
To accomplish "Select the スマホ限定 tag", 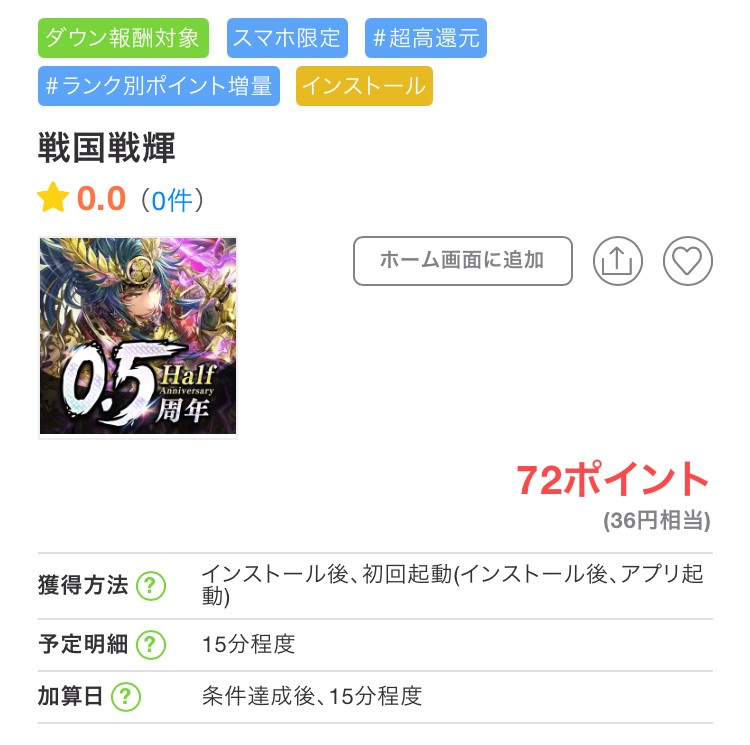I will coord(287,38).
